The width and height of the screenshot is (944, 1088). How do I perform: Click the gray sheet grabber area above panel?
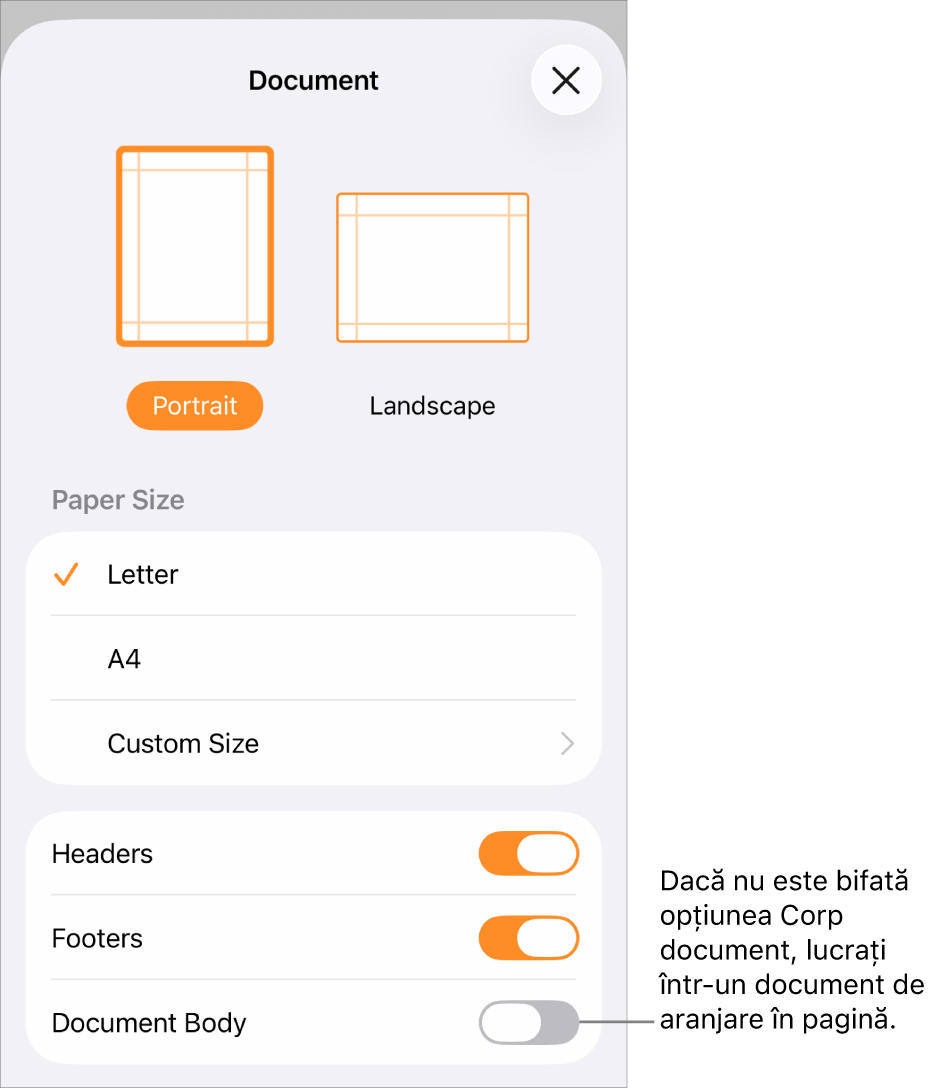(x=314, y=9)
